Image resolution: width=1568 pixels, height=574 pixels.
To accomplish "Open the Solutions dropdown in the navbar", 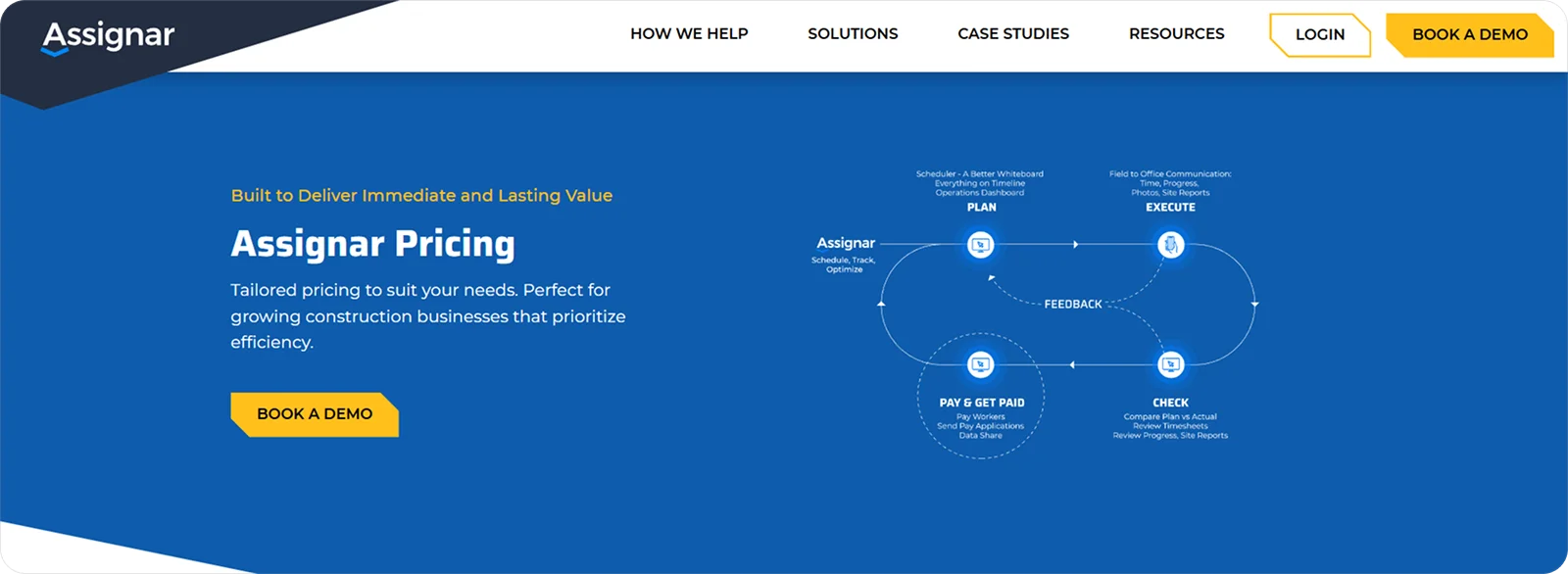I will [853, 33].
